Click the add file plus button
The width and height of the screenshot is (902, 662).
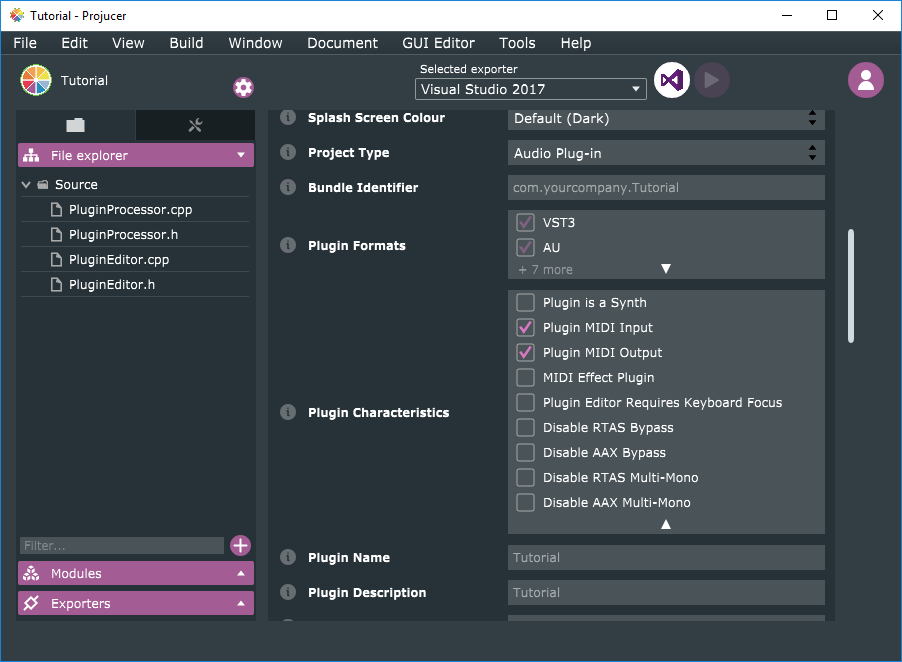[x=240, y=545]
